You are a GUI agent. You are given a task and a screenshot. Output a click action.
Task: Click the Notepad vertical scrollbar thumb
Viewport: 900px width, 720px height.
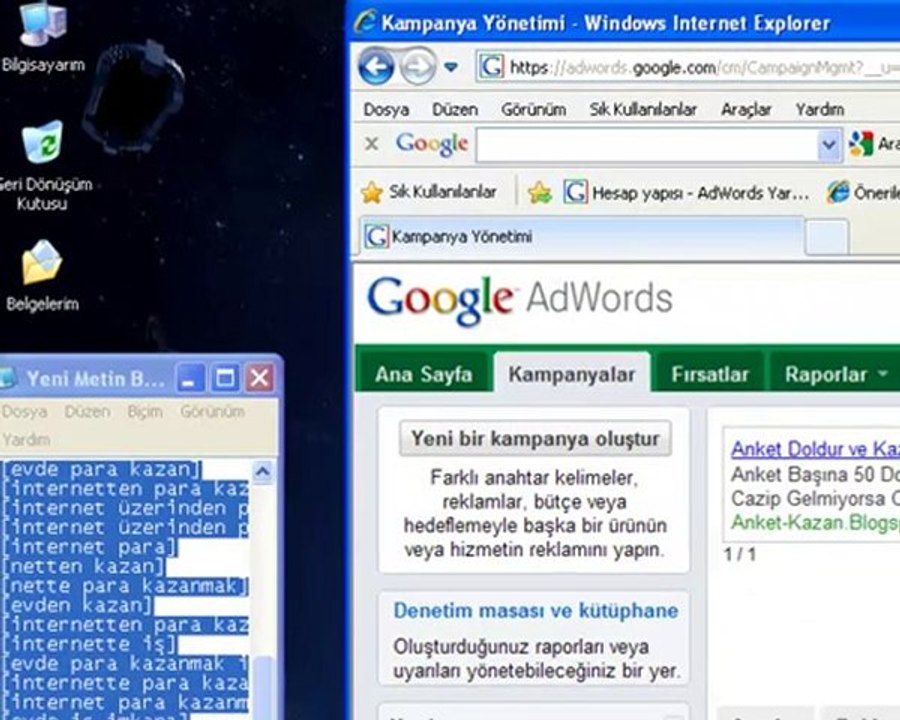point(263,687)
